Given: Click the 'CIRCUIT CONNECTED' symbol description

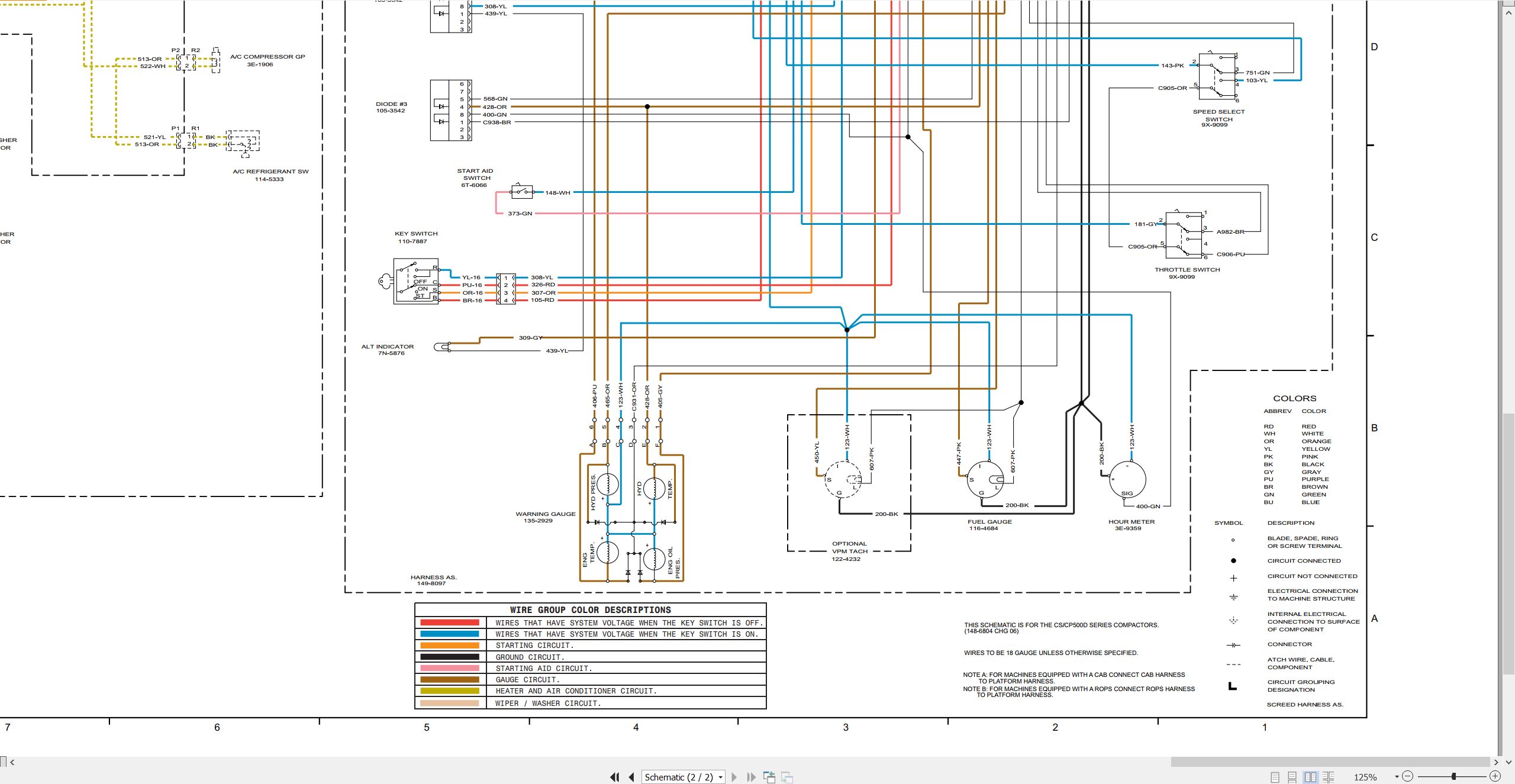Looking at the screenshot, I should 1304,561.
